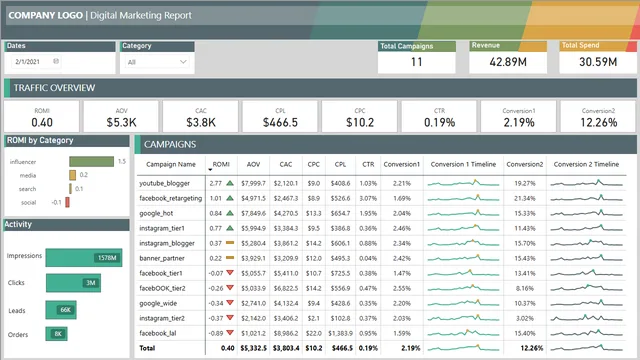The height and width of the screenshot is (360, 640).
Task: Click Conversion 2 Timeline column header
Action: [x=586, y=164]
